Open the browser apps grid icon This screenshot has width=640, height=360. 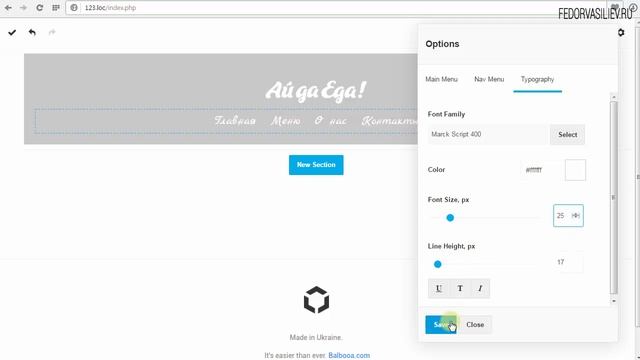point(56,8)
